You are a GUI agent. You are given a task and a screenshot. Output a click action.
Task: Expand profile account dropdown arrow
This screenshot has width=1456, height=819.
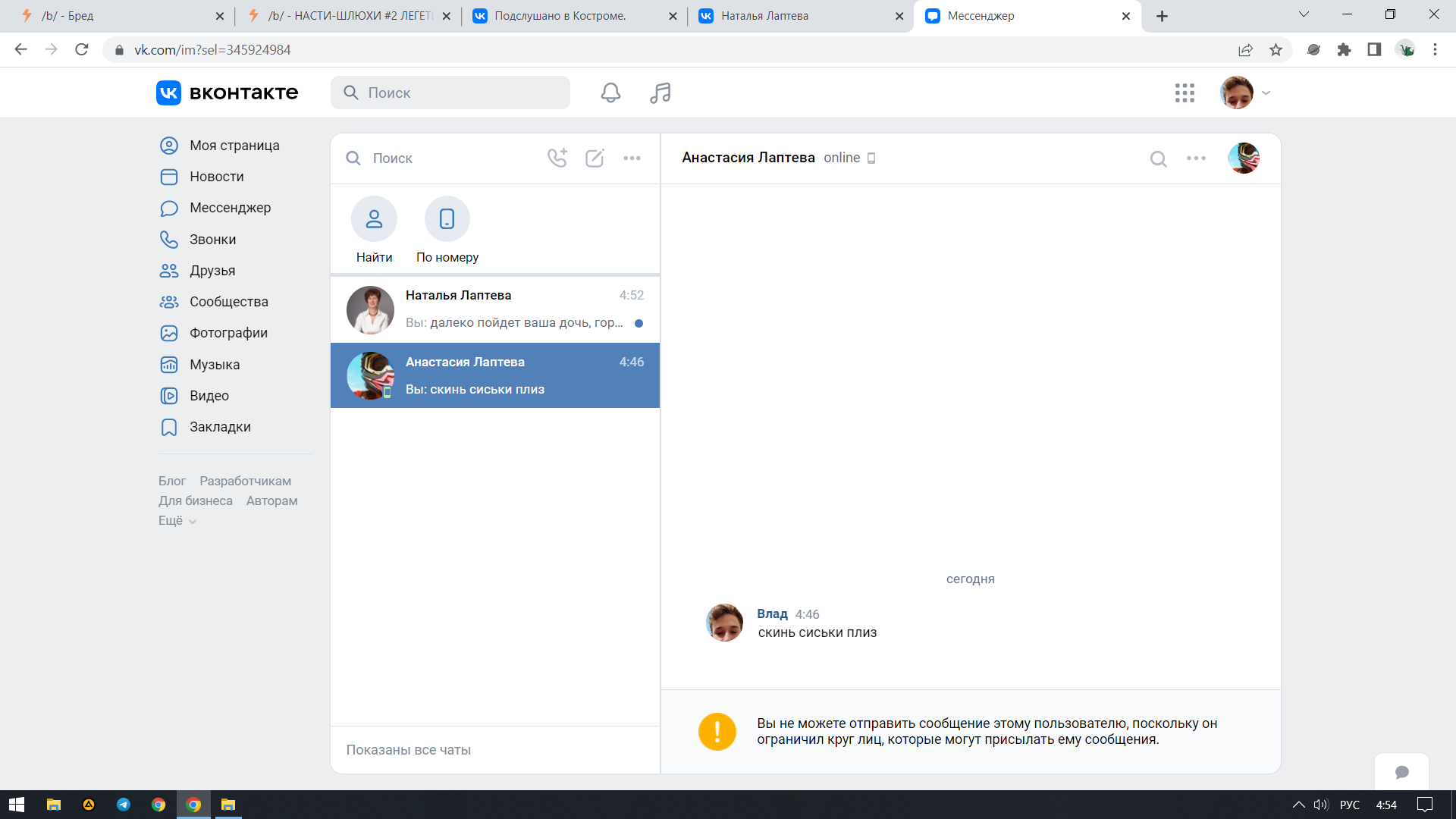click(1266, 93)
